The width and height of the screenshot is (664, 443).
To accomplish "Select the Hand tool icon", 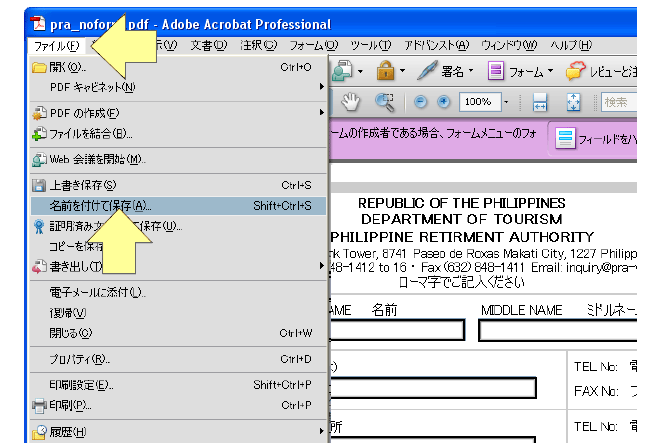I will [x=351, y=102].
